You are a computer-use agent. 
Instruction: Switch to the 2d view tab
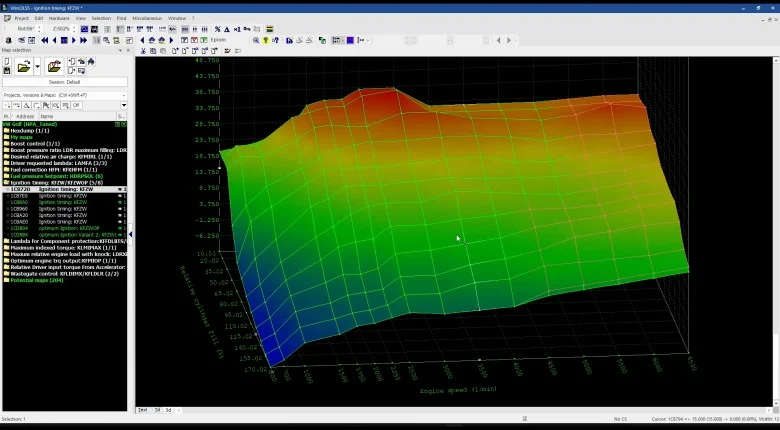[x=156, y=410]
